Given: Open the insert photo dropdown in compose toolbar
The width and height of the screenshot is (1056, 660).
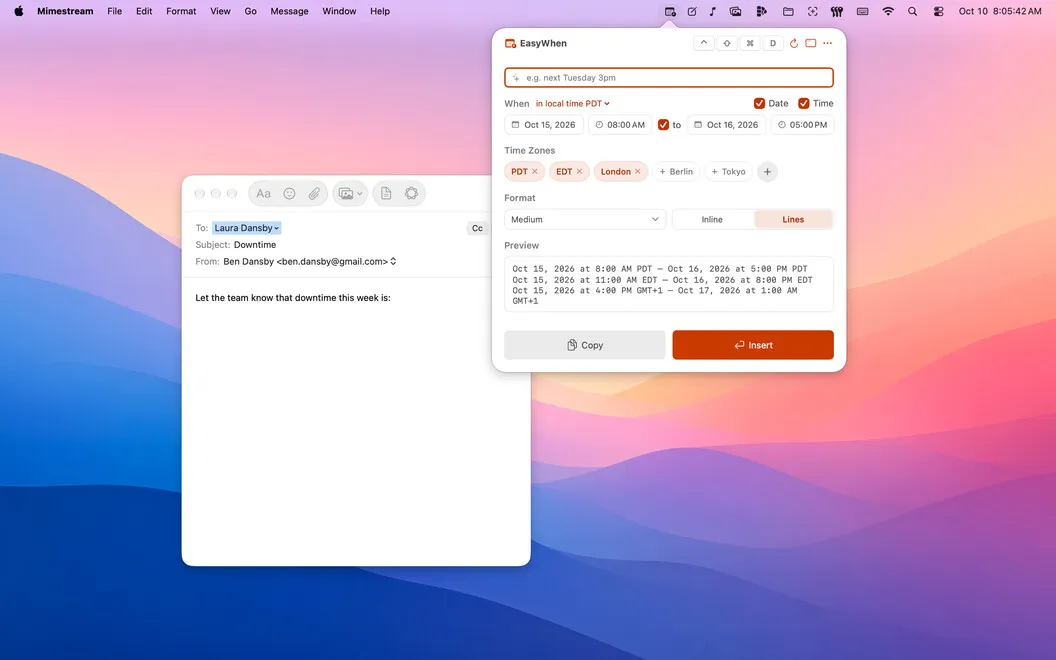Looking at the screenshot, I should (350, 194).
